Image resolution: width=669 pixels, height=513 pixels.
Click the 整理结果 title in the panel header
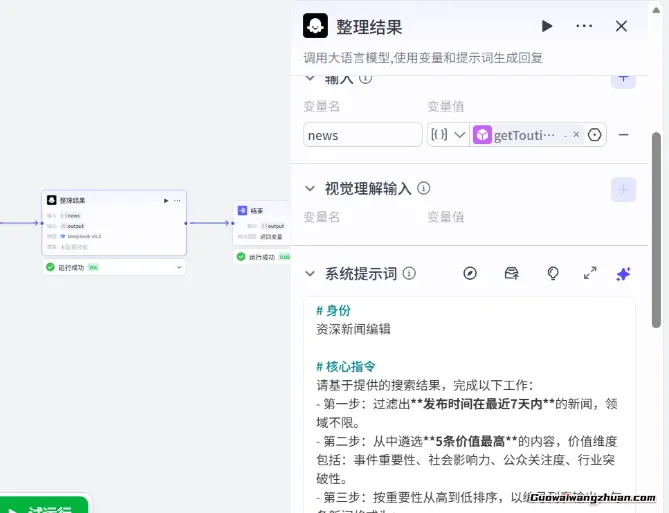pyautogui.click(x=369, y=27)
